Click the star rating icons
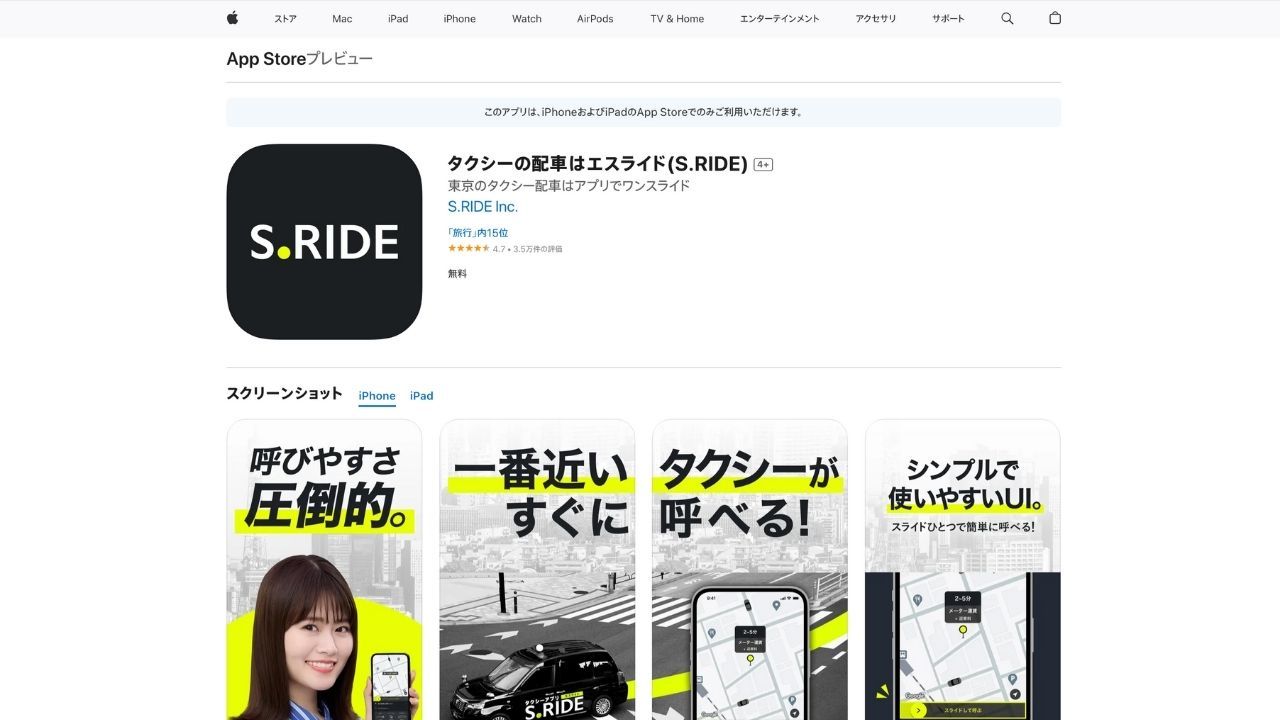Image resolution: width=1280 pixels, height=720 pixels. pyautogui.click(x=468, y=248)
